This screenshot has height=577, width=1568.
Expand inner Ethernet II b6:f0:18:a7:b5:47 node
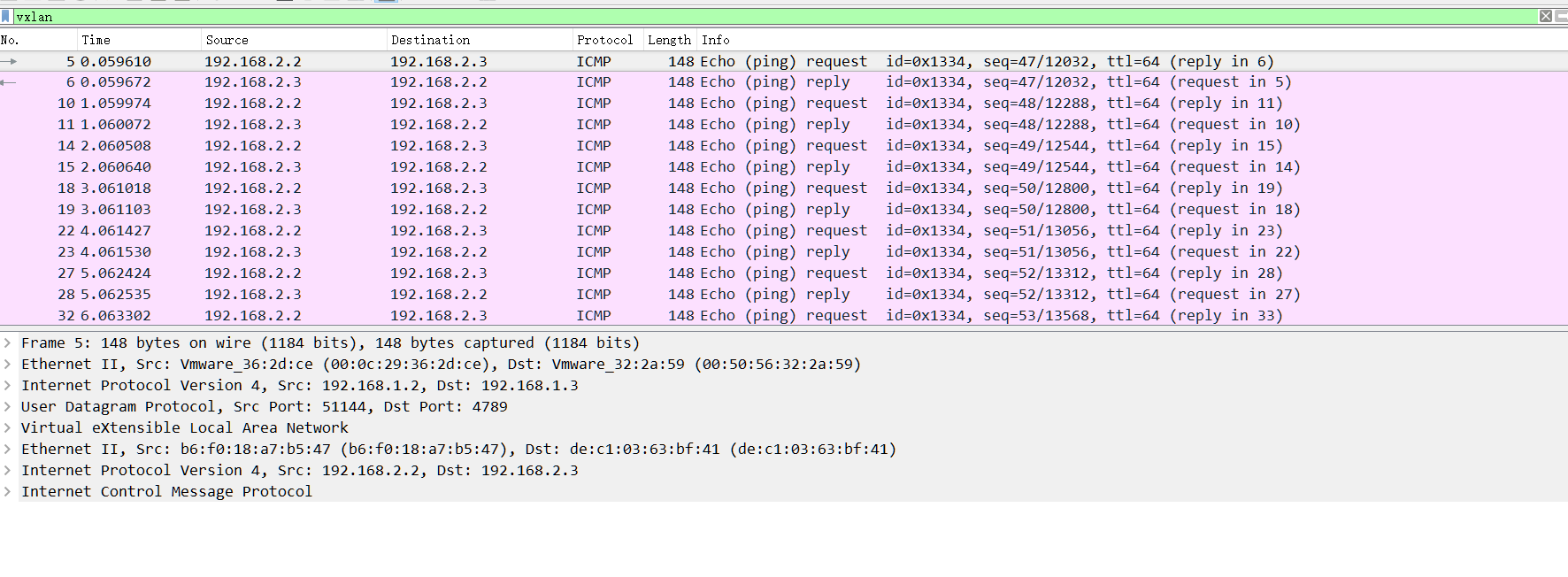[x=8, y=450]
